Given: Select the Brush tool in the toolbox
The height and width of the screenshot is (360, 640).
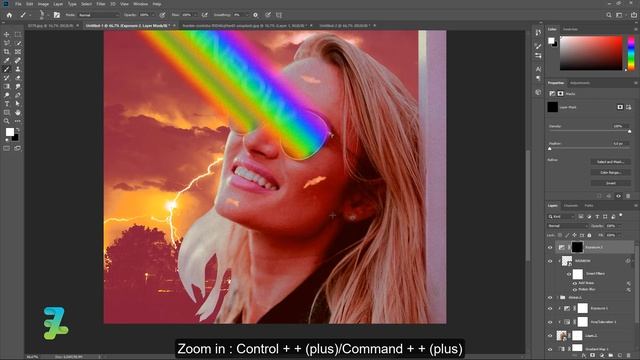Looking at the screenshot, I should pyautogui.click(x=7, y=69).
